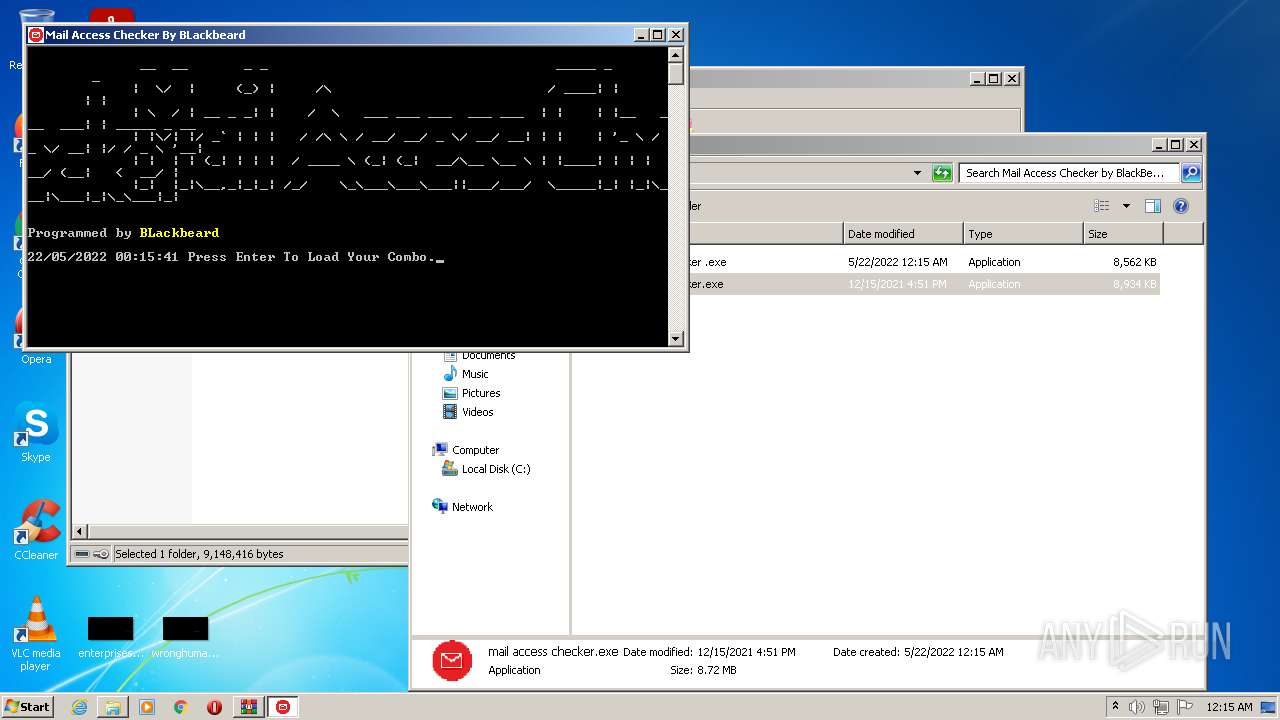Select Computer in the navigation pane

pos(465,450)
